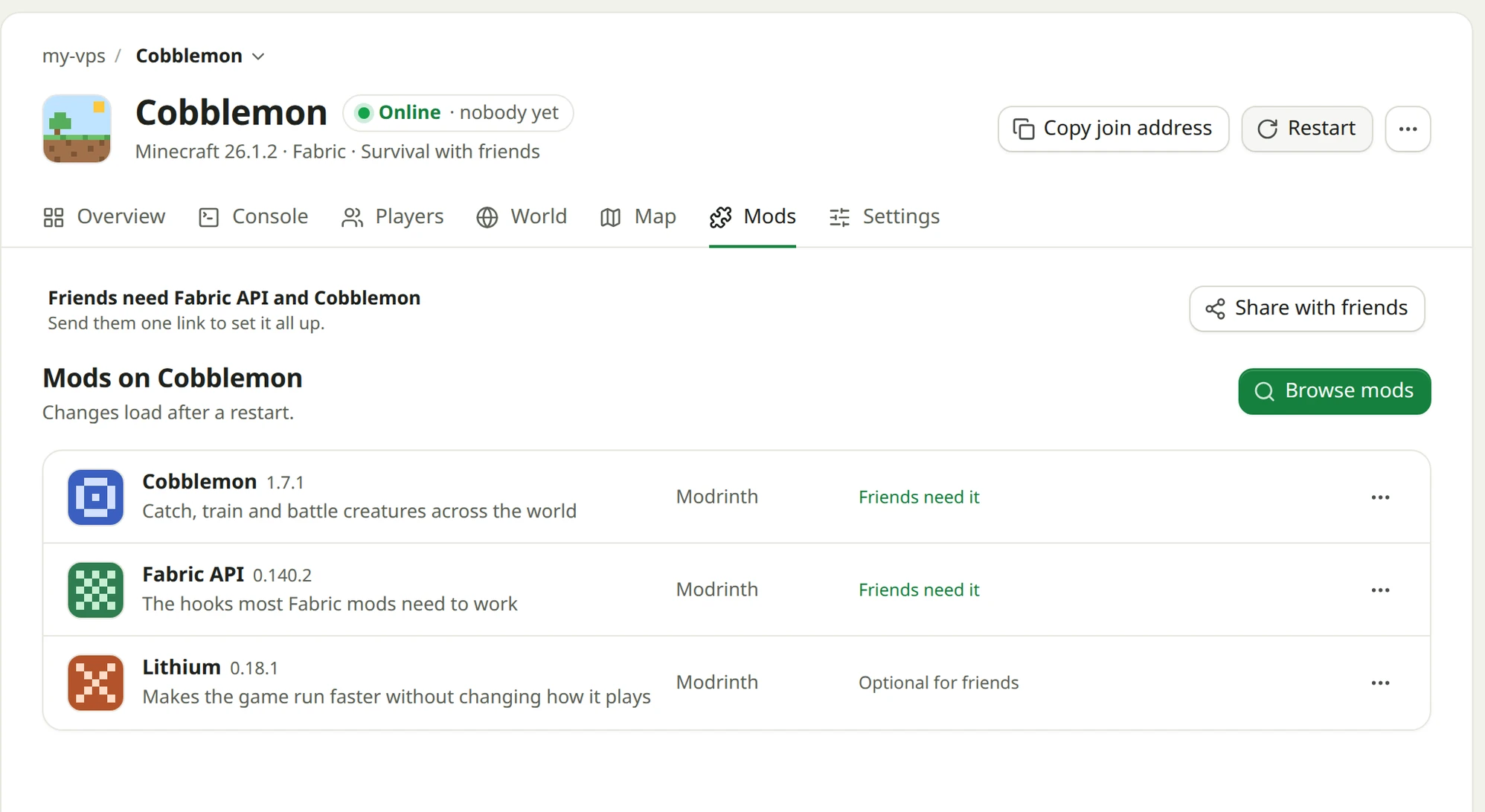Click the folded Map icon

pyautogui.click(x=611, y=217)
